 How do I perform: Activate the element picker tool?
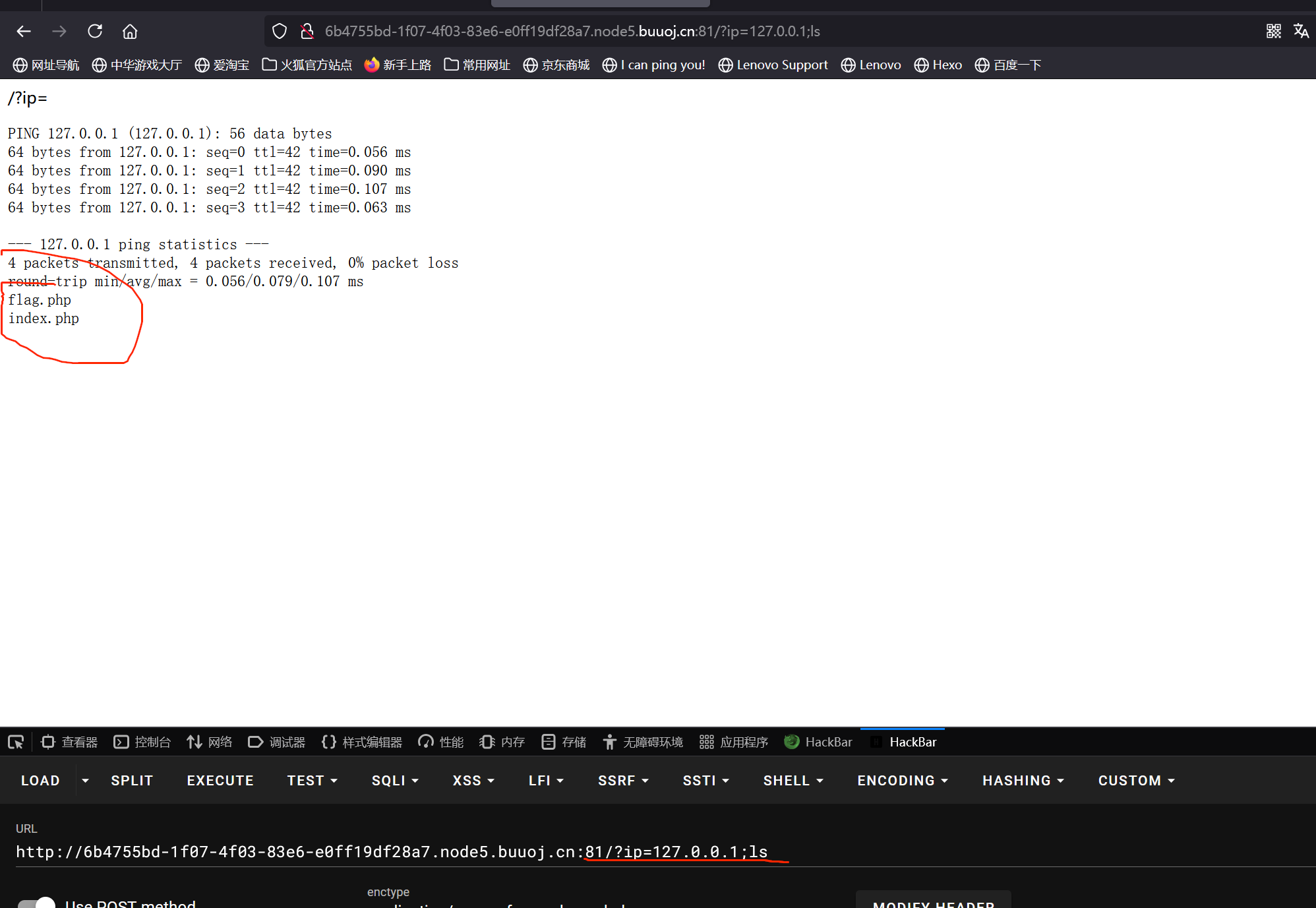[x=16, y=742]
